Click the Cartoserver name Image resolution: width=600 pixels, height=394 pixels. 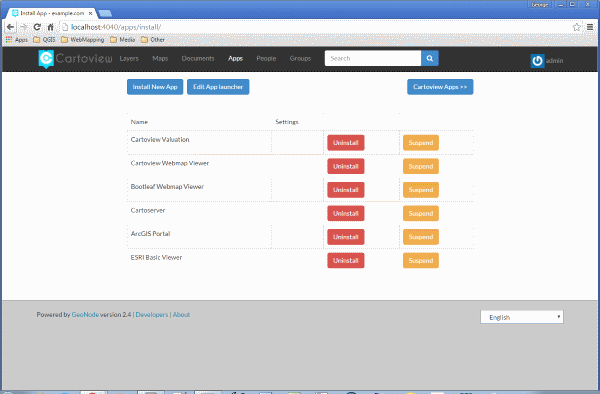pyautogui.click(x=148, y=210)
